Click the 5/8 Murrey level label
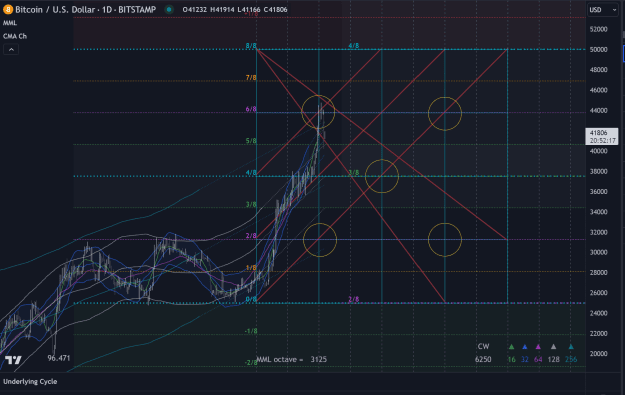Viewport: 625px width, 395px height. [x=251, y=141]
